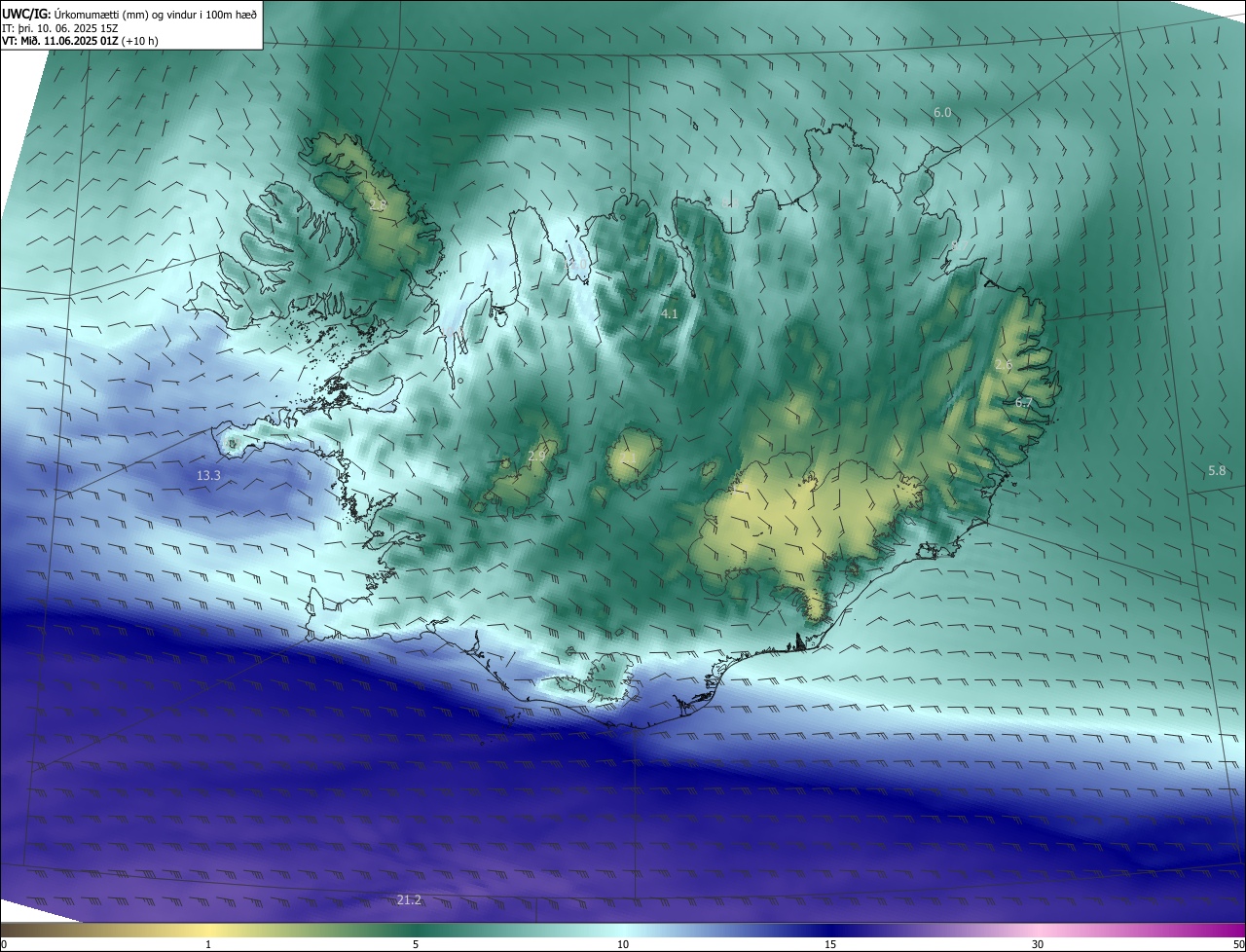Click the 6.7 value label on the map
The width and height of the screenshot is (1246, 952).
pyautogui.click(x=1024, y=402)
